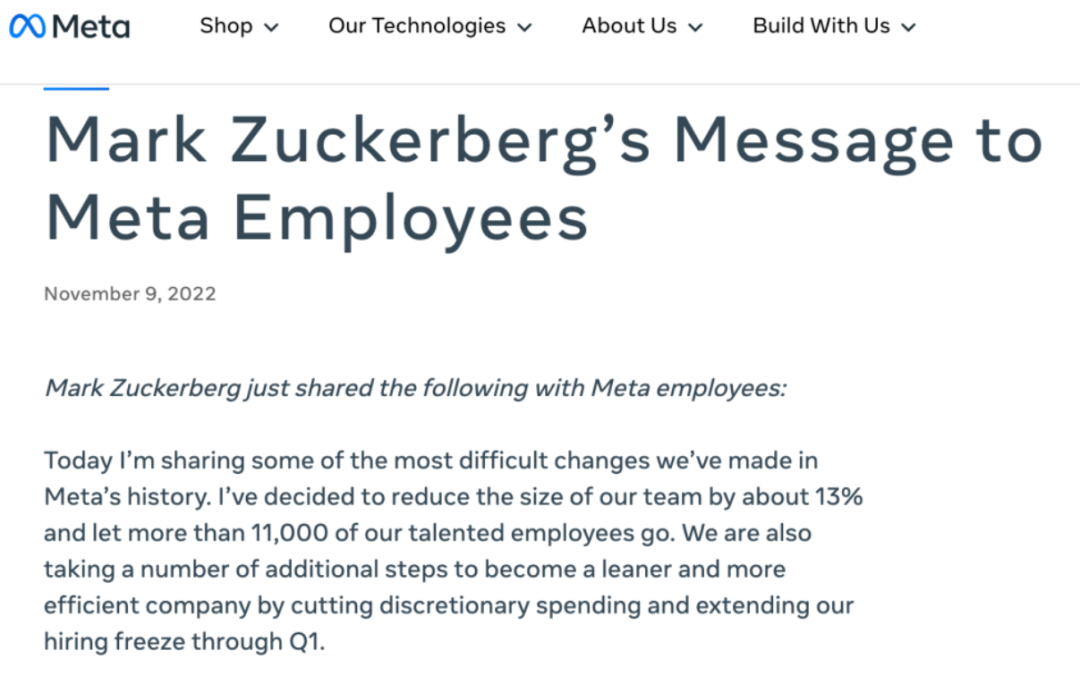Click "hiring freeze through Q1" text
Screen dimensions: 1080x676
pos(184,641)
